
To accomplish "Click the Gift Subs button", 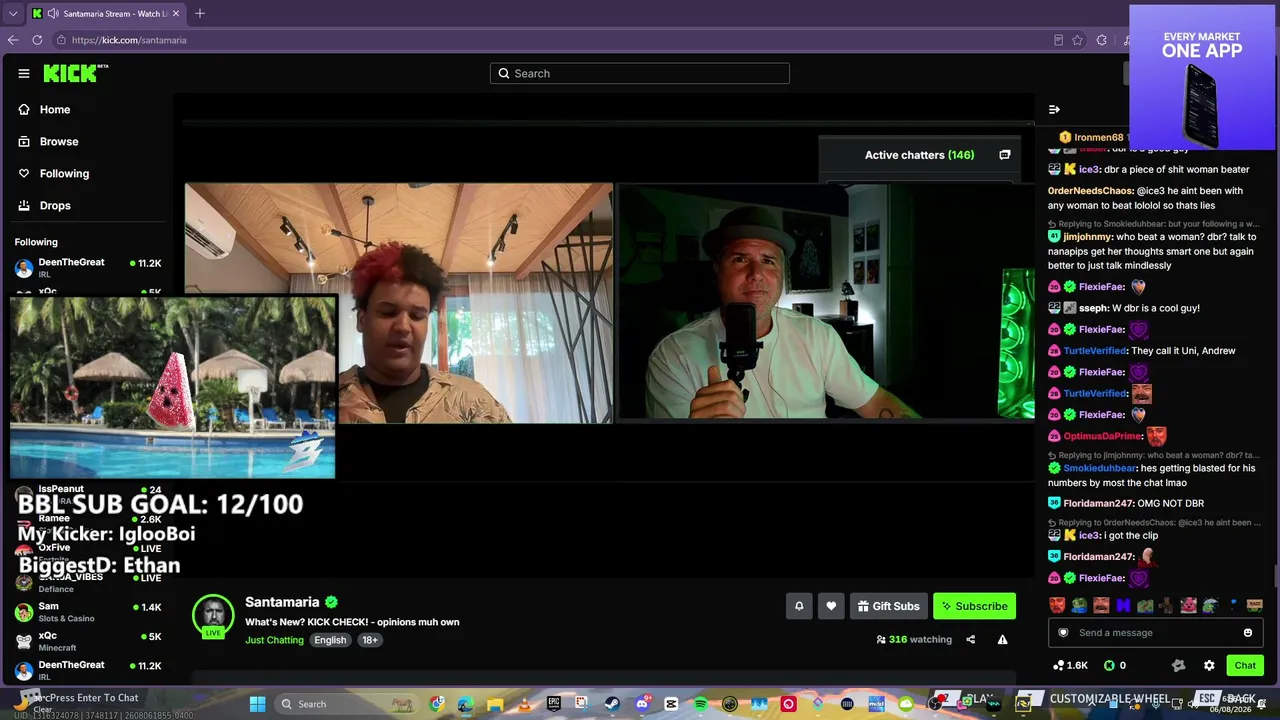I will point(888,606).
